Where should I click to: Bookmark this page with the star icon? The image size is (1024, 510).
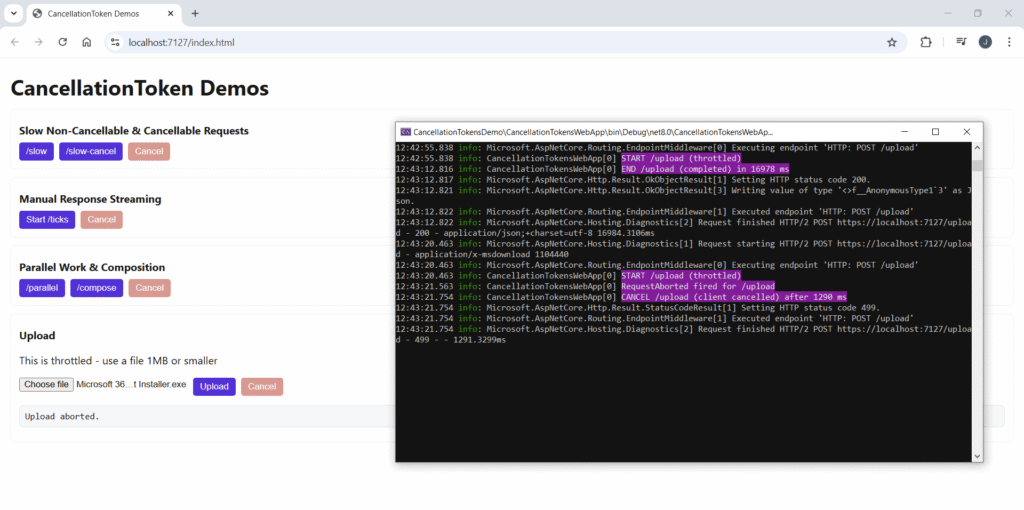click(891, 42)
